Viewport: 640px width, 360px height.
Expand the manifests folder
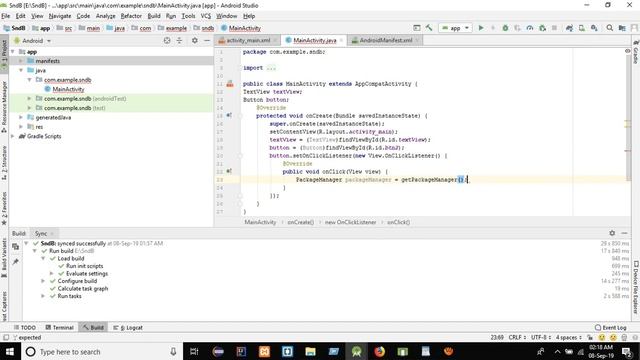[x=21, y=61]
